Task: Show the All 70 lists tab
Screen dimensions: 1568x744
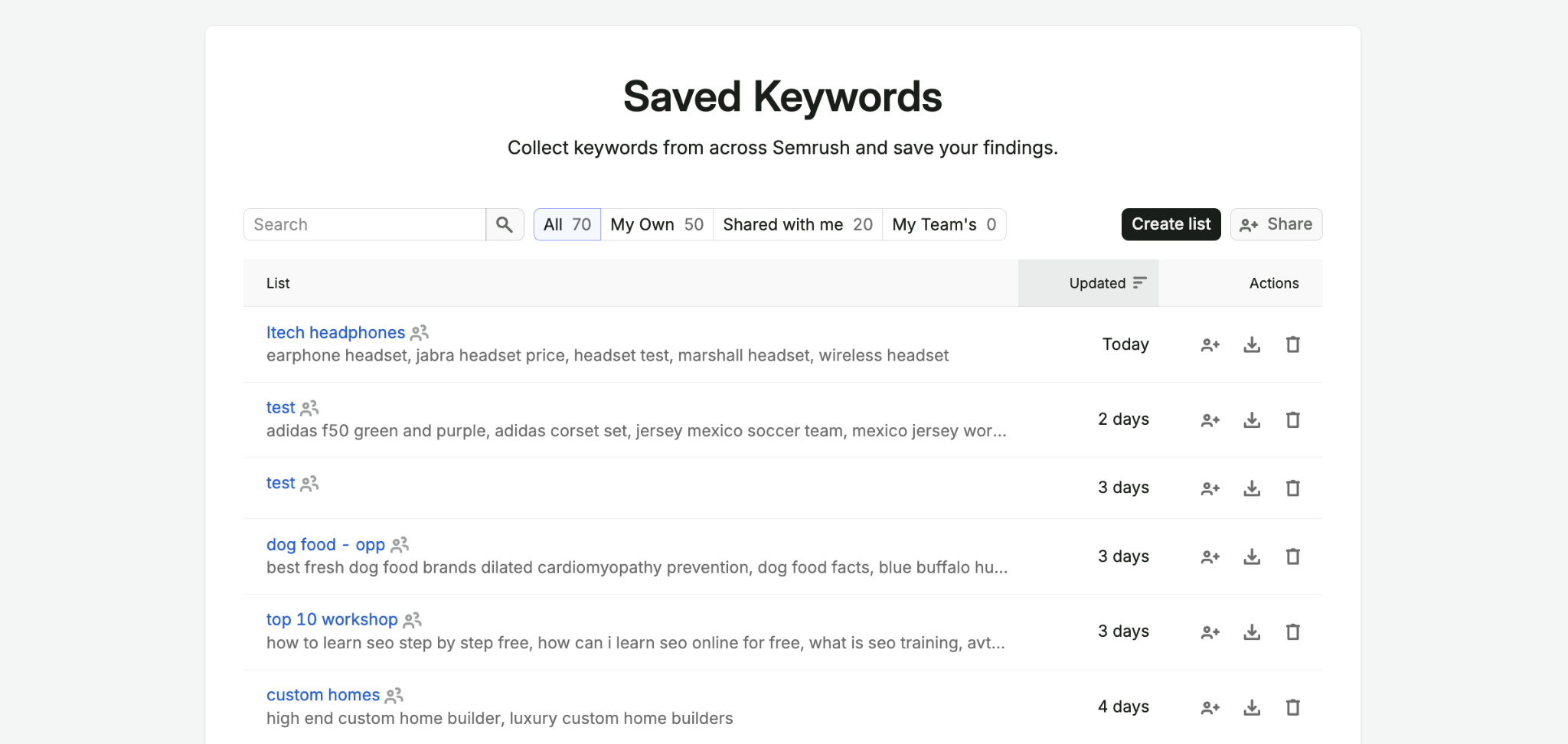Action: [567, 224]
